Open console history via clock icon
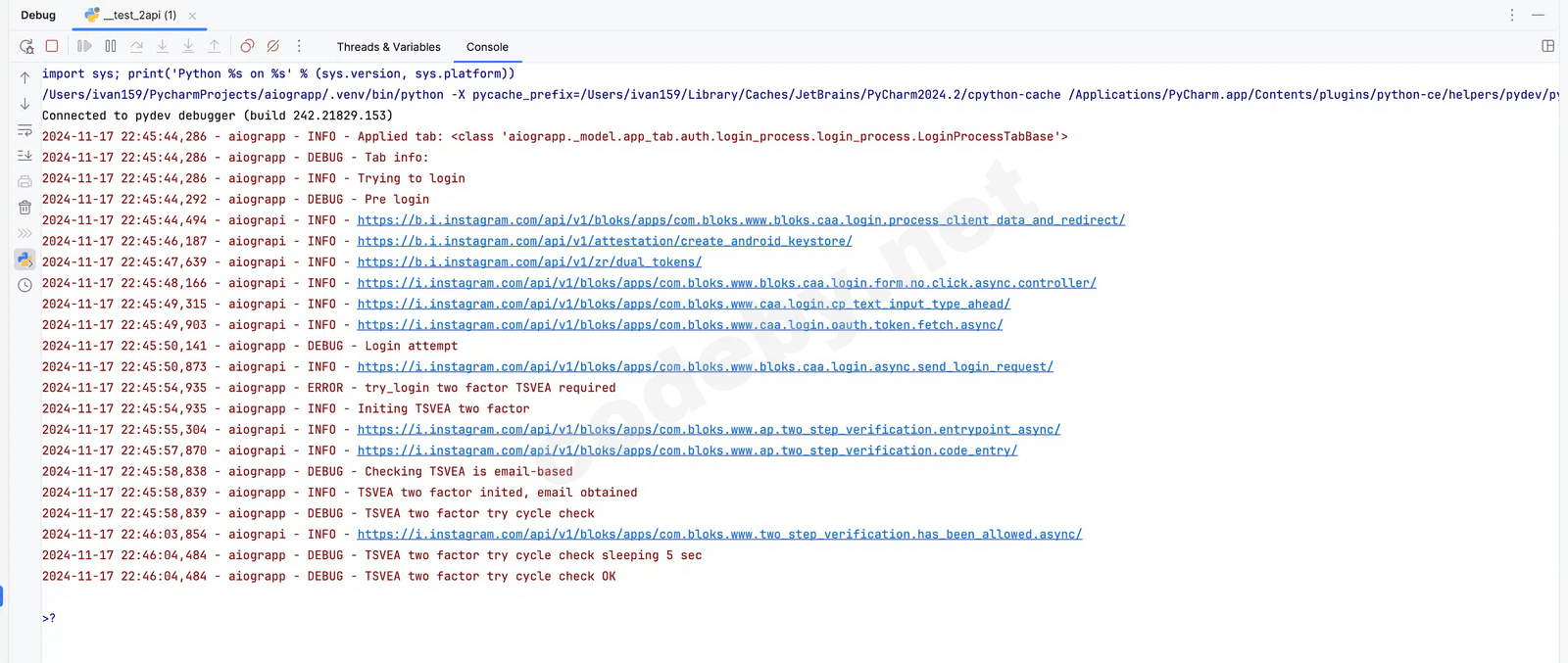 [x=25, y=286]
